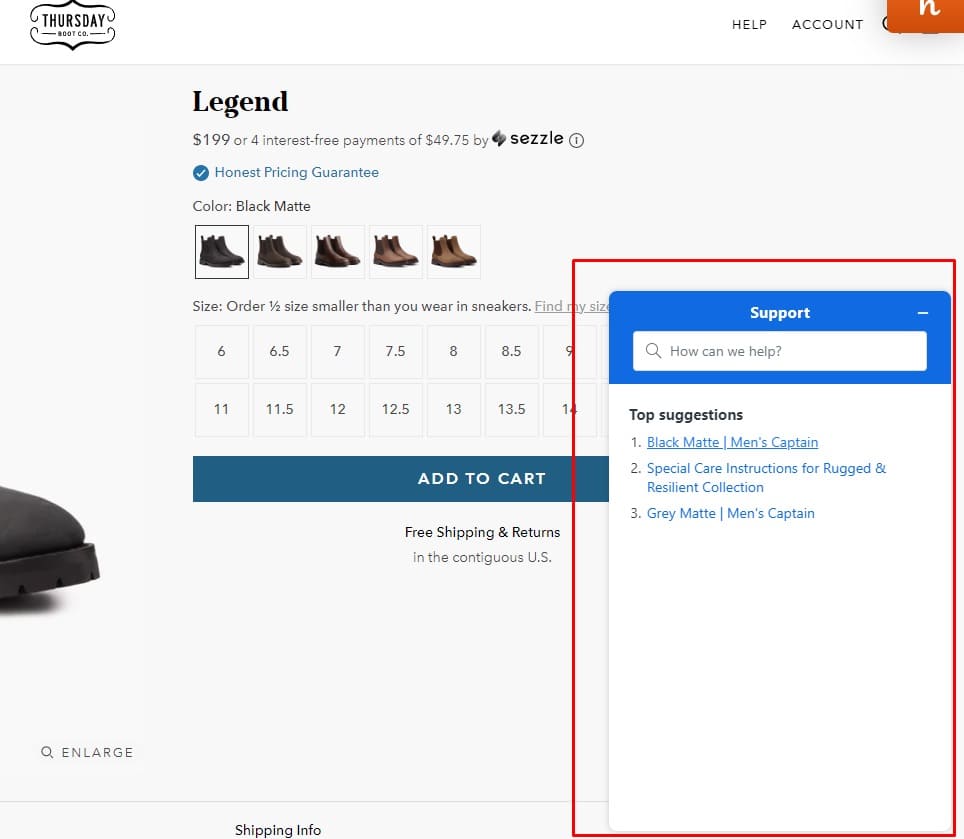Image resolution: width=964 pixels, height=839 pixels.
Task: Choose size 8.5
Action: pyautogui.click(x=512, y=352)
